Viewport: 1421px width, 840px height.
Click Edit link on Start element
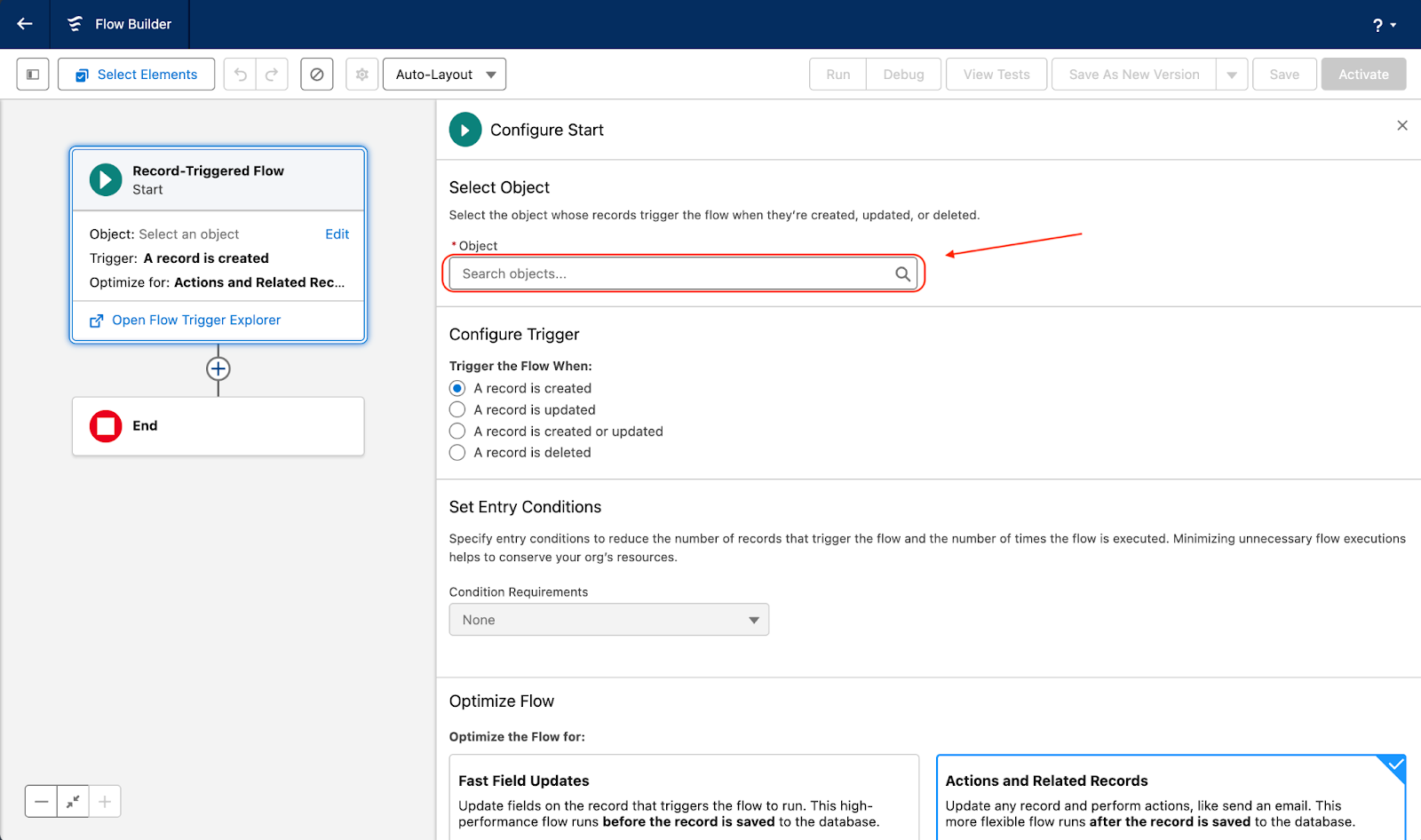pyautogui.click(x=337, y=234)
